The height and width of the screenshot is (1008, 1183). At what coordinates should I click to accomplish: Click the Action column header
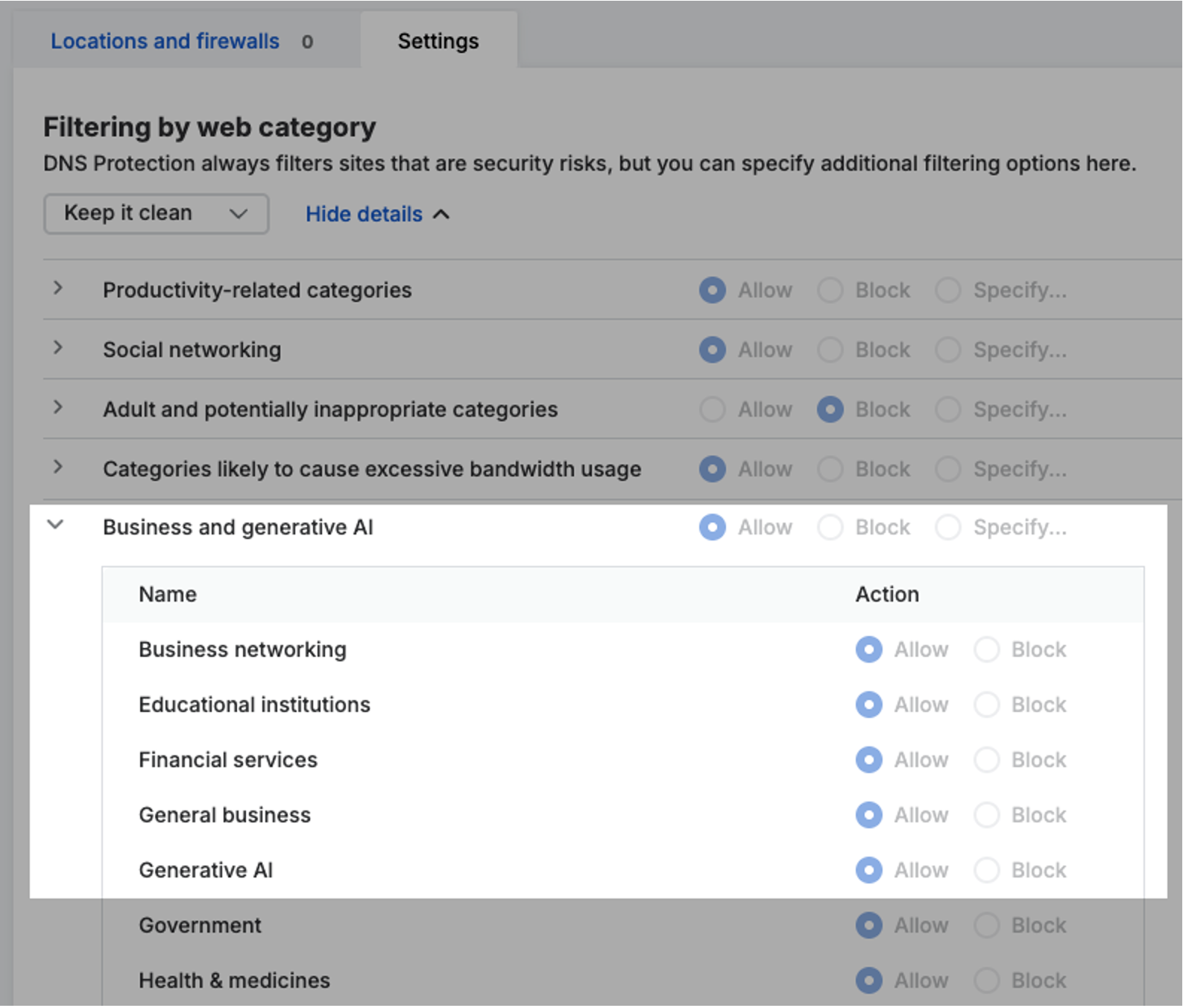pyautogui.click(x=887, y=594)
